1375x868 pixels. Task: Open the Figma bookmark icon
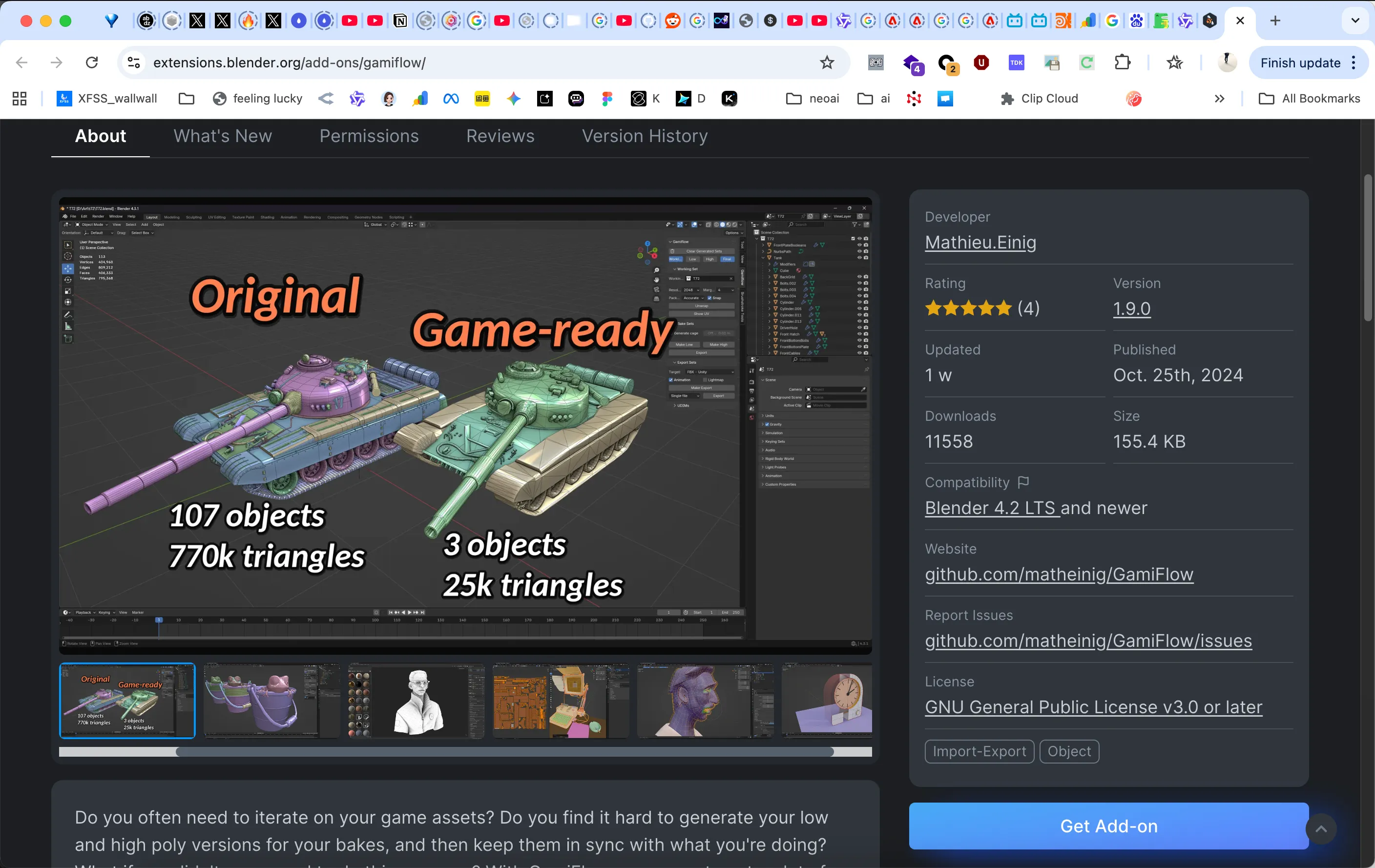607,98
